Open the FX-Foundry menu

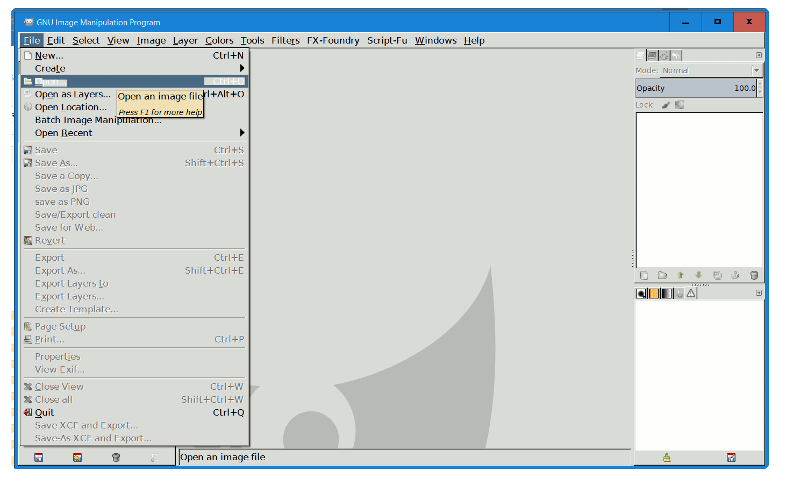pos(333,40)
